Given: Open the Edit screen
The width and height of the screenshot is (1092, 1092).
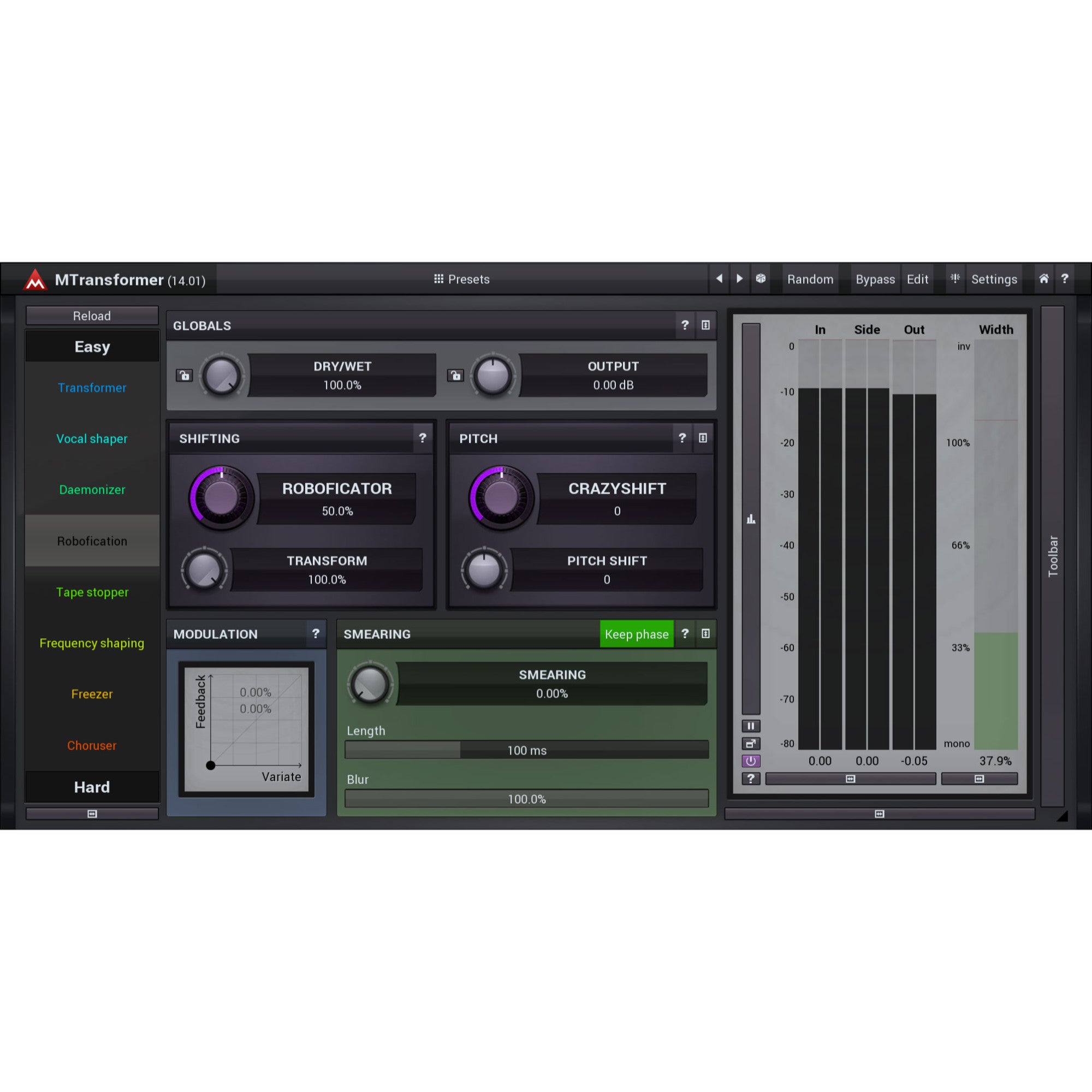Looking at the screenshot, I should 917,279.
